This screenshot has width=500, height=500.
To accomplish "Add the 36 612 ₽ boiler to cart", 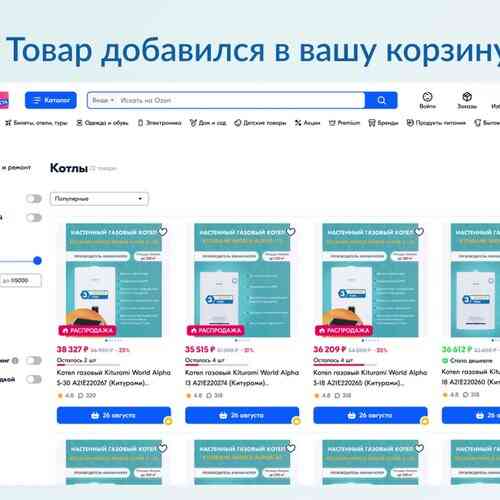I will click(x=471, y=415).
